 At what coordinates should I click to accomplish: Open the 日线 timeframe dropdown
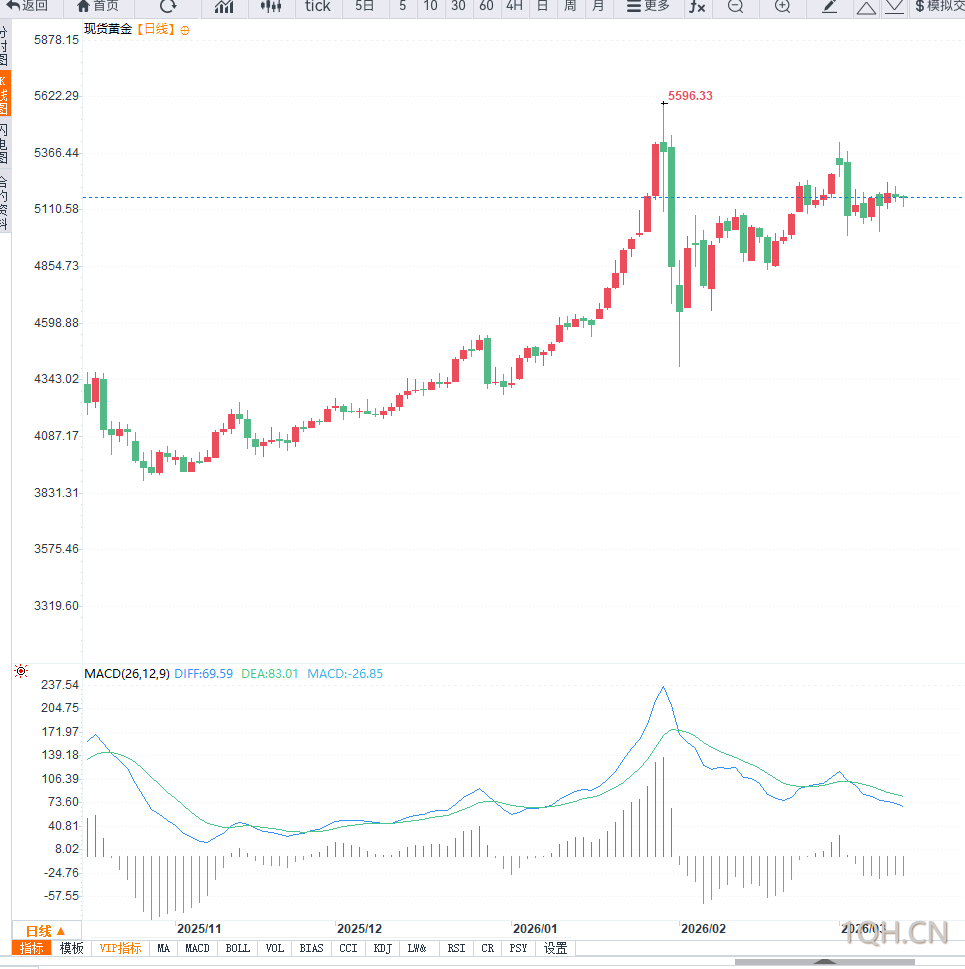coord(42,931)
